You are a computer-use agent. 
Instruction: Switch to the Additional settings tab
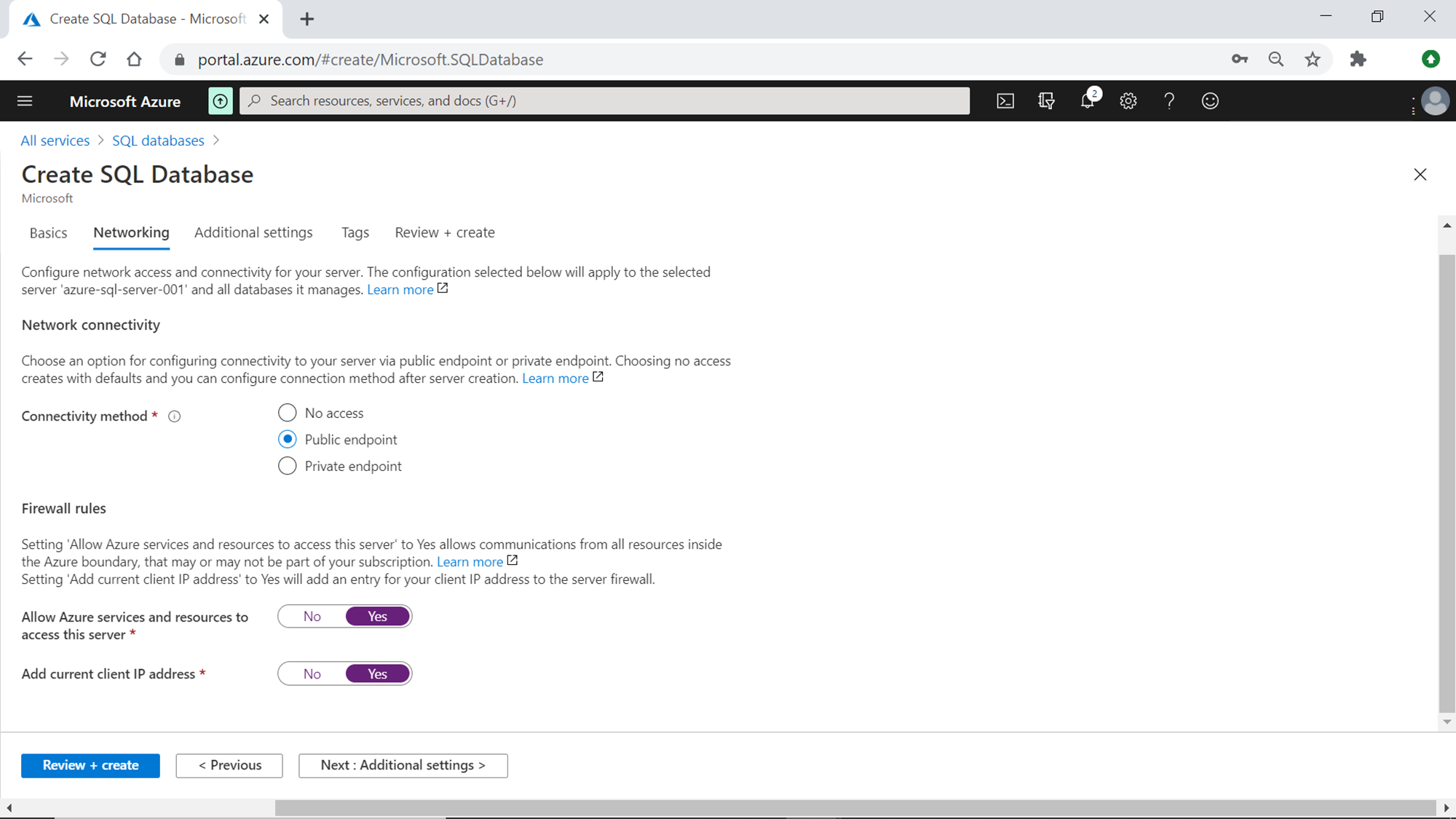(253, 232)
